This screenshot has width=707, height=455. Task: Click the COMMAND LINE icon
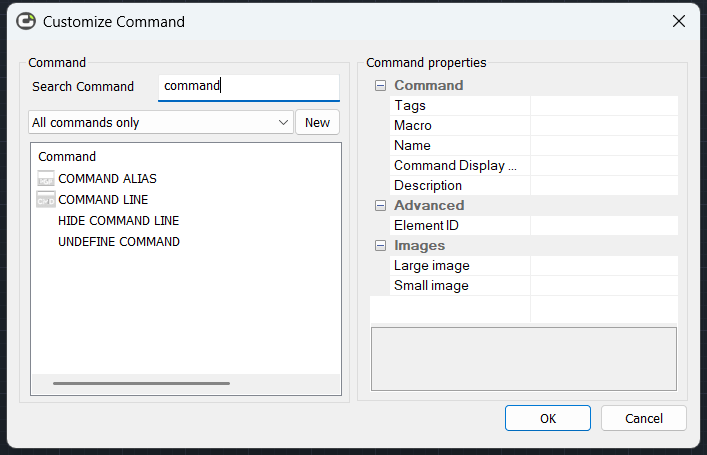tap(46, 199)
